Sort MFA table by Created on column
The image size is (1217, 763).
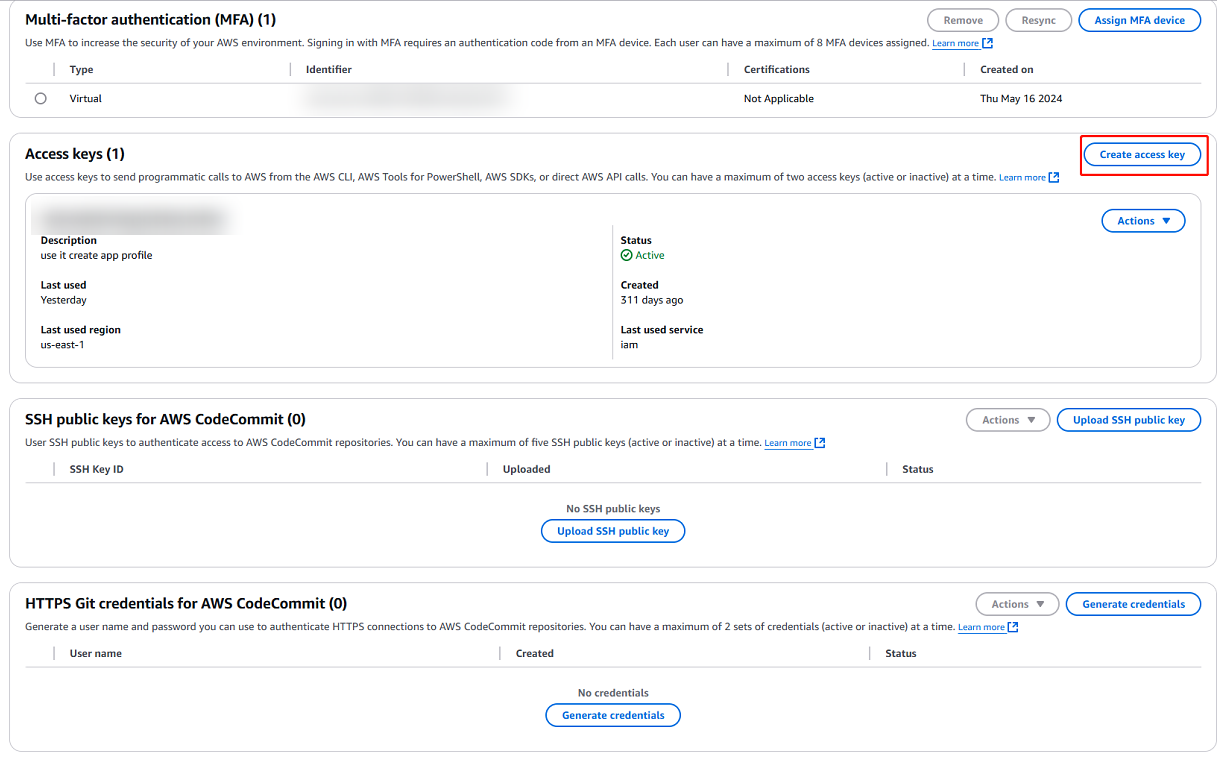[x=1006, y=70]
